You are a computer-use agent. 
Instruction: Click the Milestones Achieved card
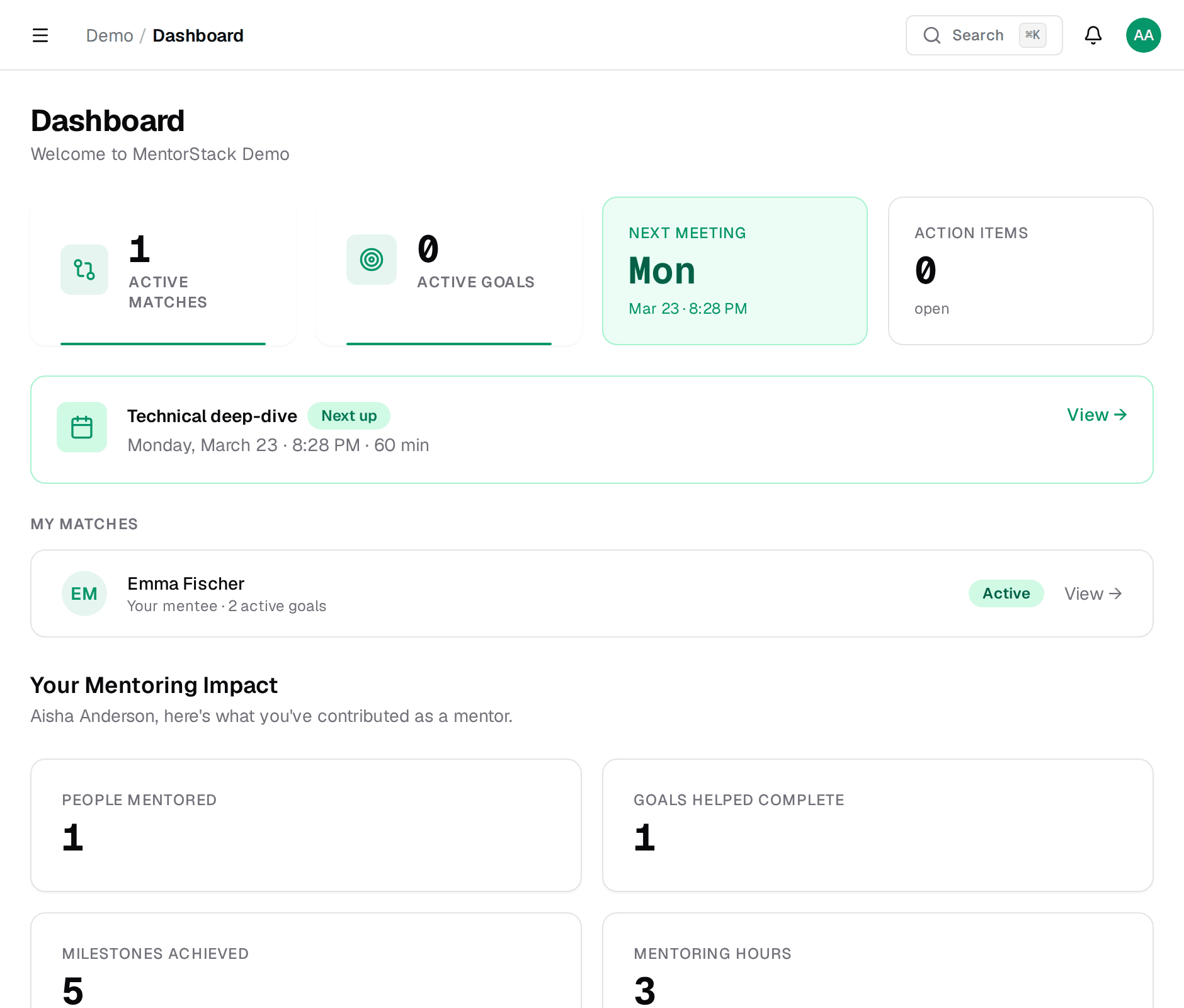tap(306, 961)
